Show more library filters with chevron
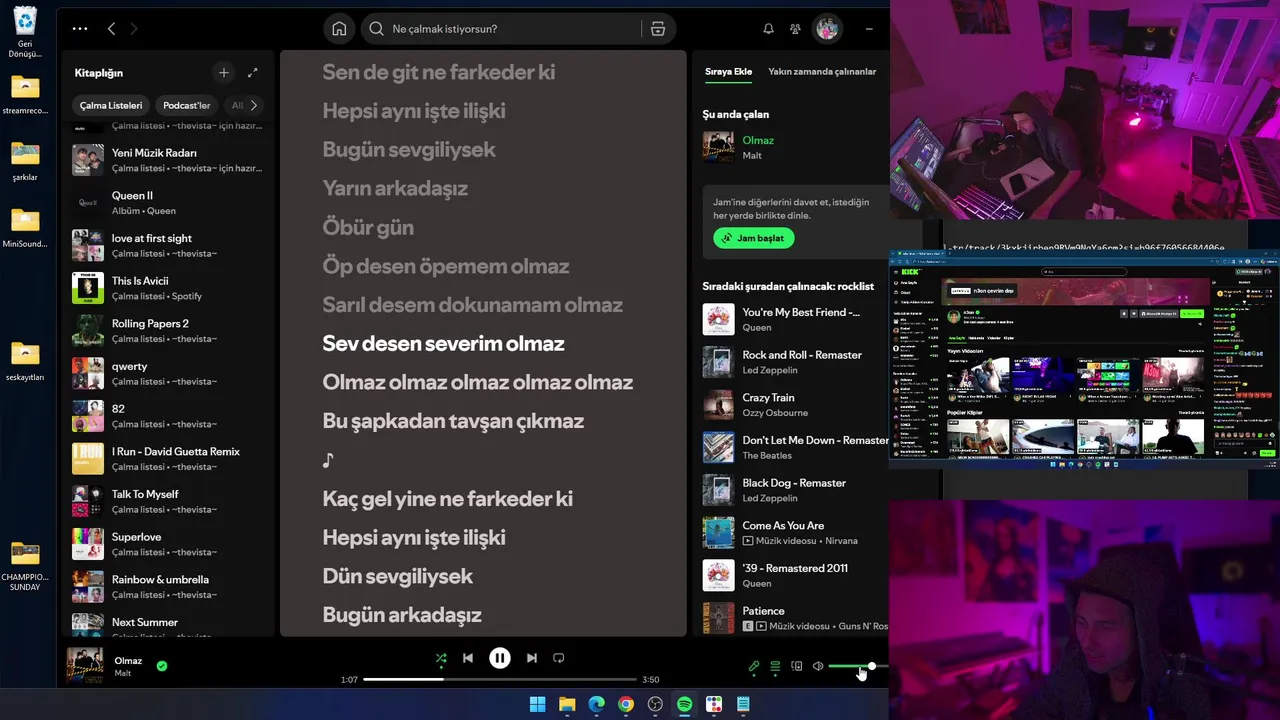This screenshot has width=1280, height=720. (254, 105)
